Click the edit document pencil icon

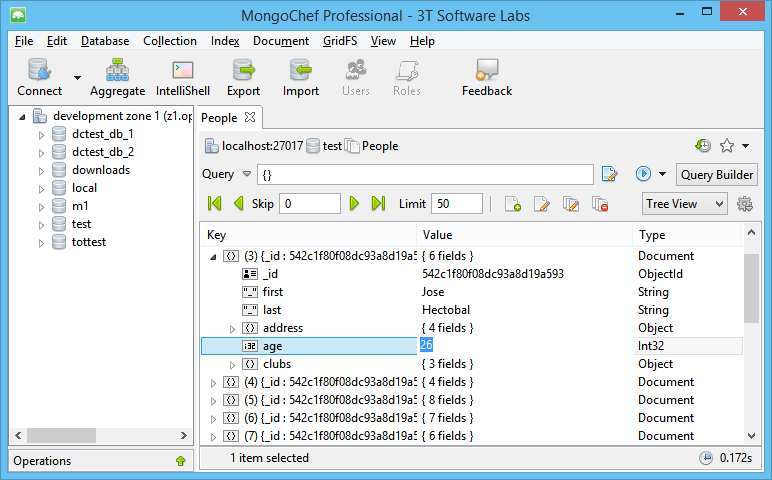click(542, 204)
